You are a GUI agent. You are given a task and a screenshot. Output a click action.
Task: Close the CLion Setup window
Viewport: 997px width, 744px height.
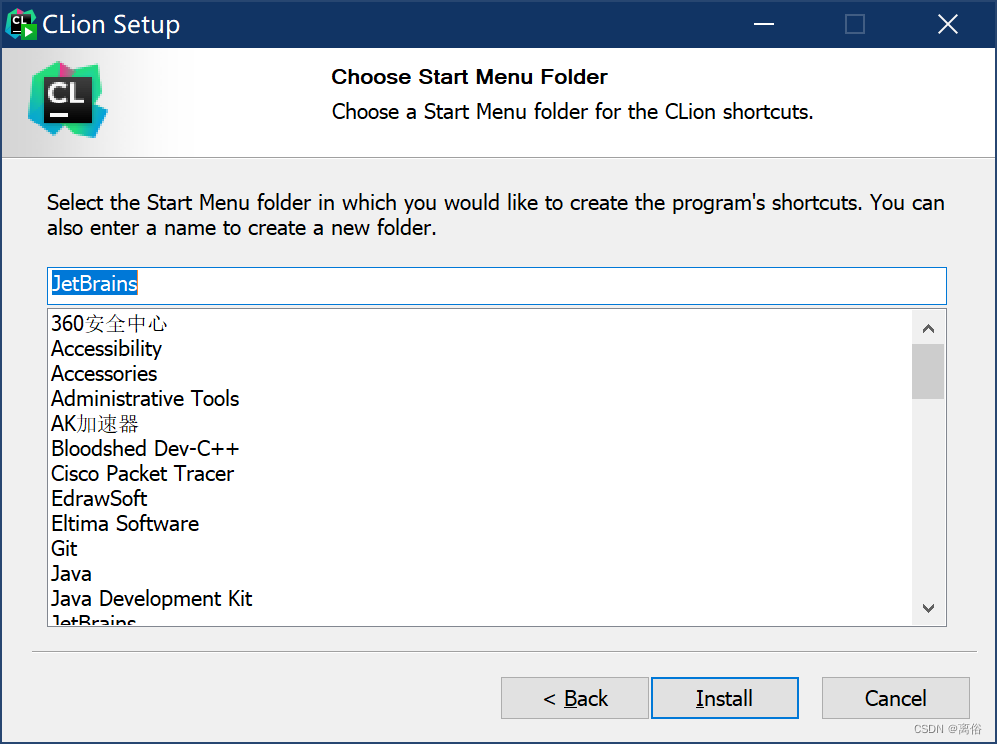(x=947, y=24)
